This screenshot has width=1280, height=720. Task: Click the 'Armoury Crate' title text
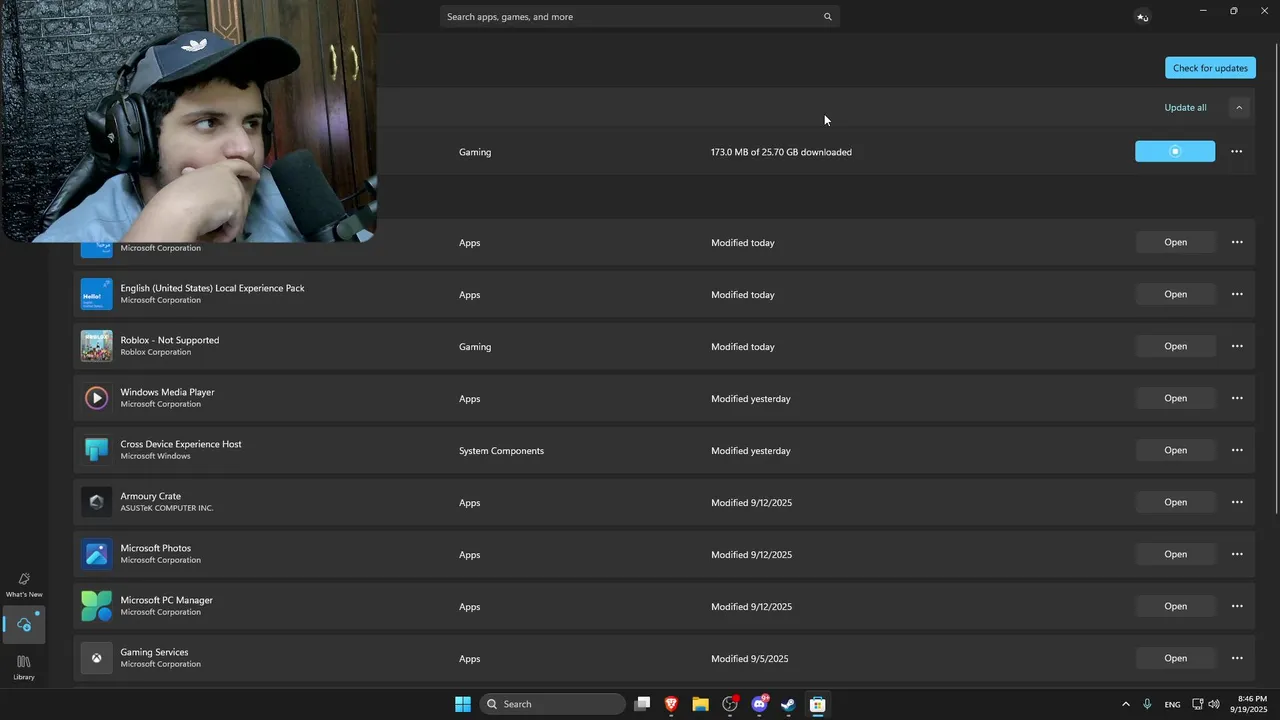coord(151,496)
